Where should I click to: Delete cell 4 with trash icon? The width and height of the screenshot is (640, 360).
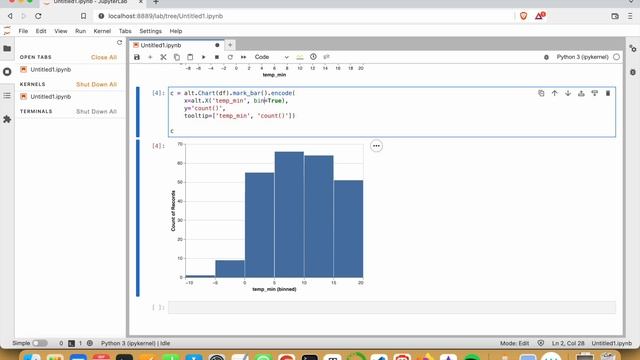tap(608, 93)
